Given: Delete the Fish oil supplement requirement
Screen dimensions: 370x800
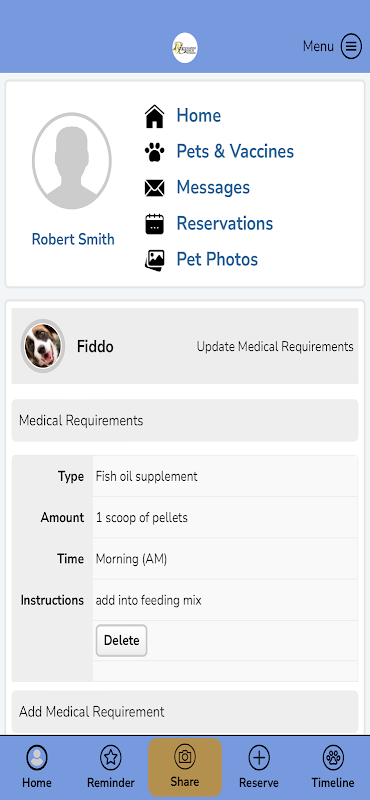Looking at the screenshot, I should click(121, 640).
